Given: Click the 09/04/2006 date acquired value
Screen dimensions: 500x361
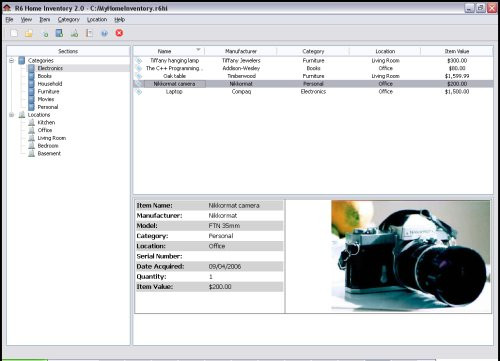Looking at the screenshot, I should click(225, 266).
